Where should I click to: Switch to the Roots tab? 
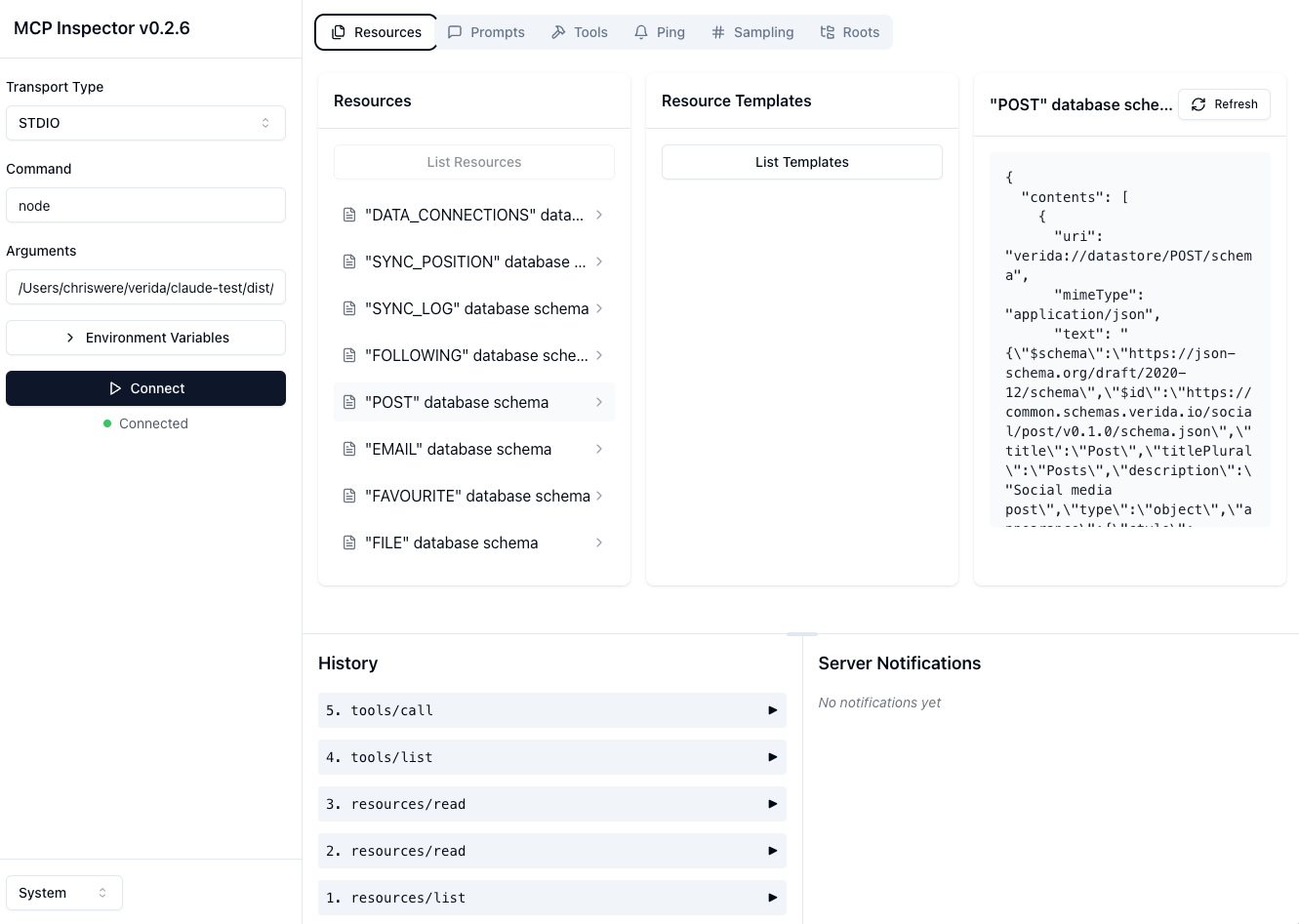848,31
